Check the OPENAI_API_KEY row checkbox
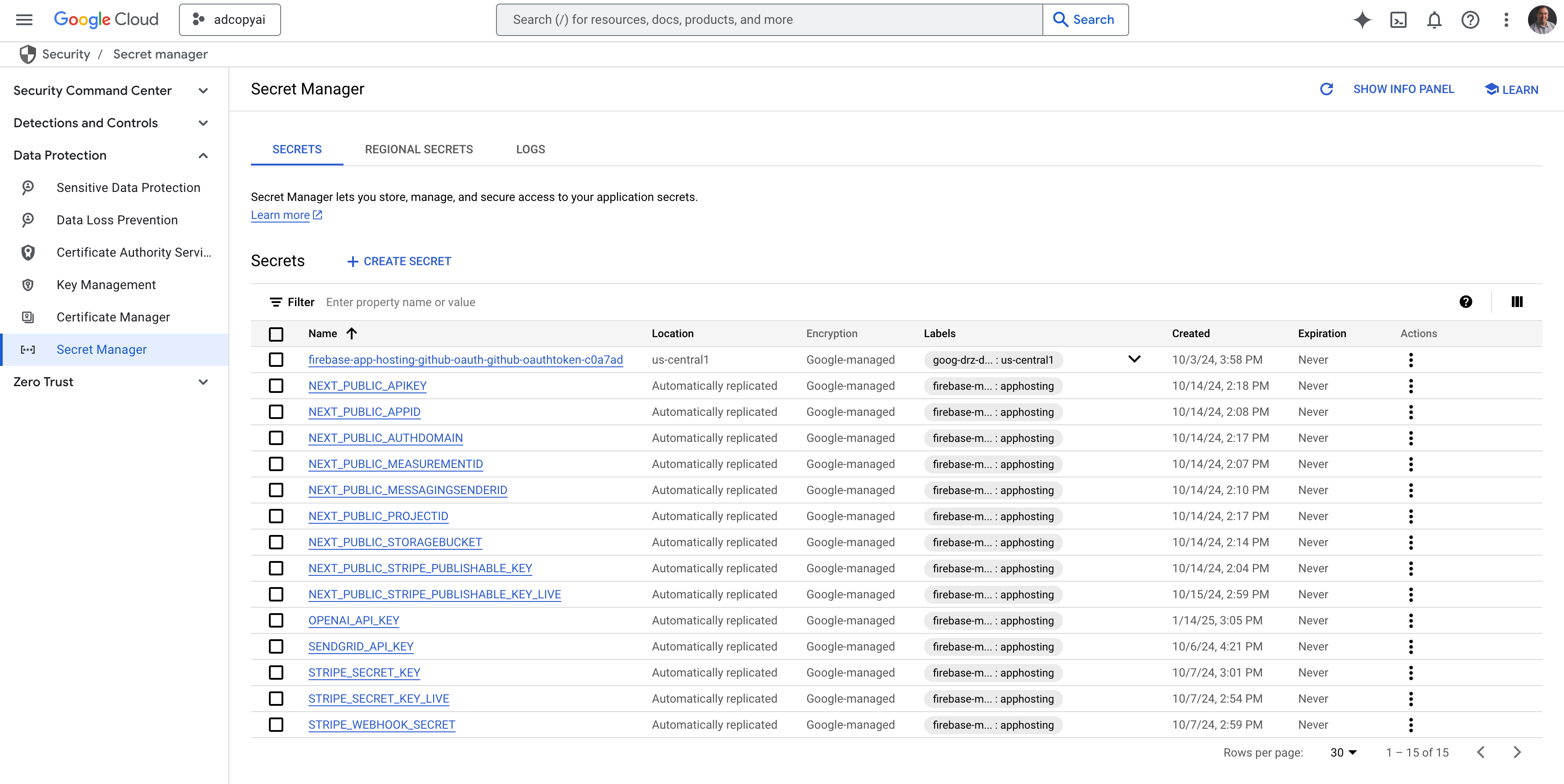1564x784 pixels. pos(276,621)
